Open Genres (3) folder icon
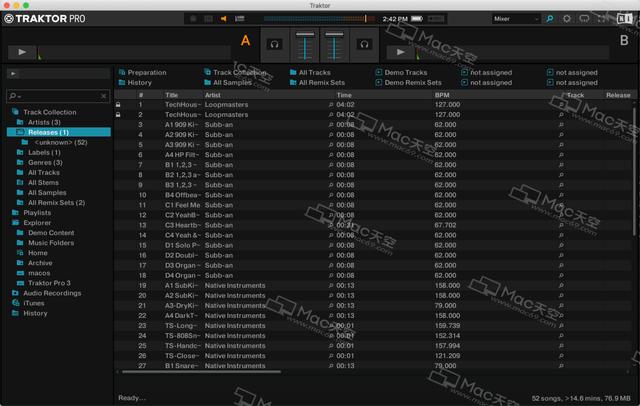640x406 pixels. pyautogui.click(x=20, y=162)
